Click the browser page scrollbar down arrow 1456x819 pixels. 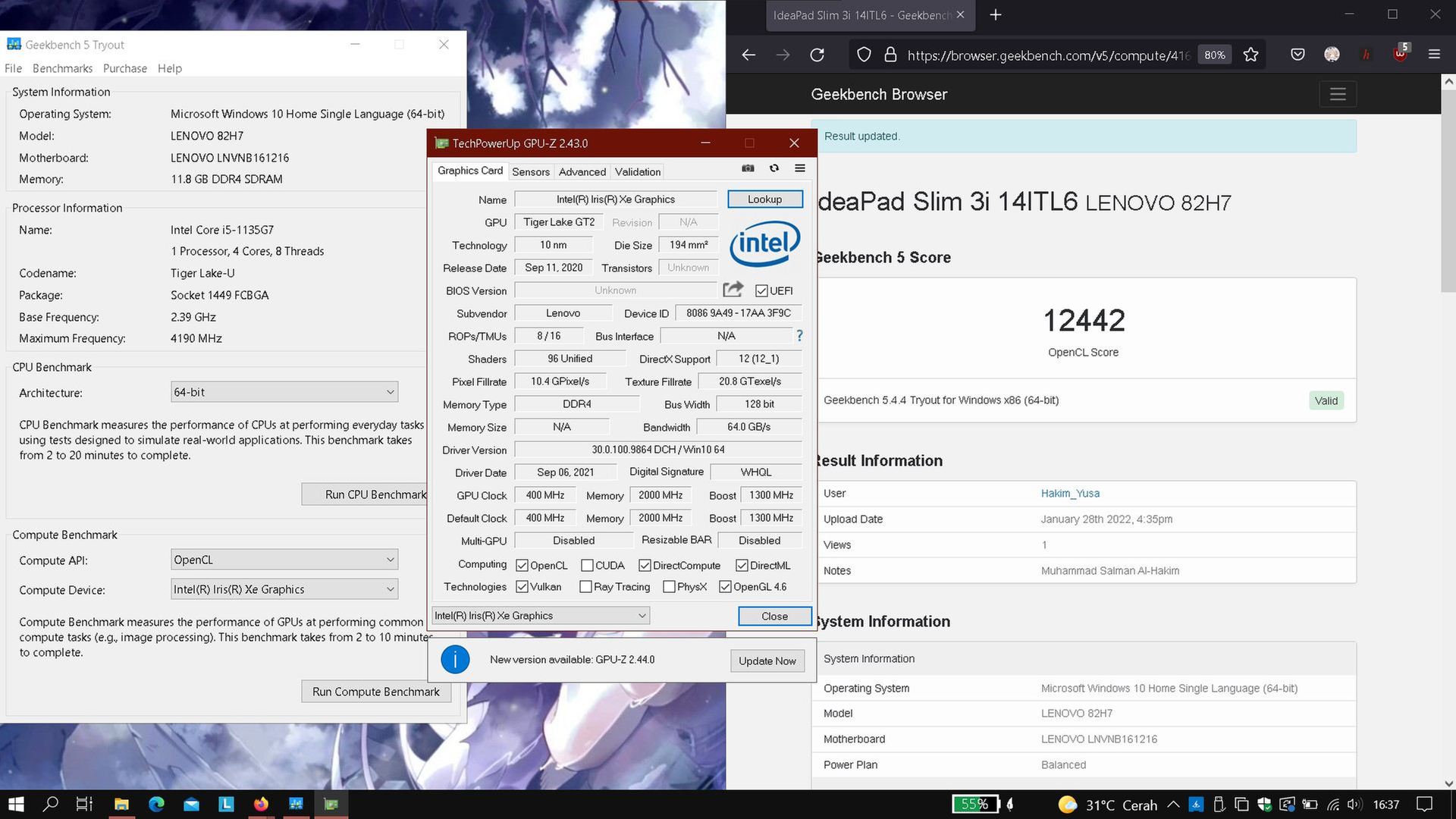tap(1448, 783)
